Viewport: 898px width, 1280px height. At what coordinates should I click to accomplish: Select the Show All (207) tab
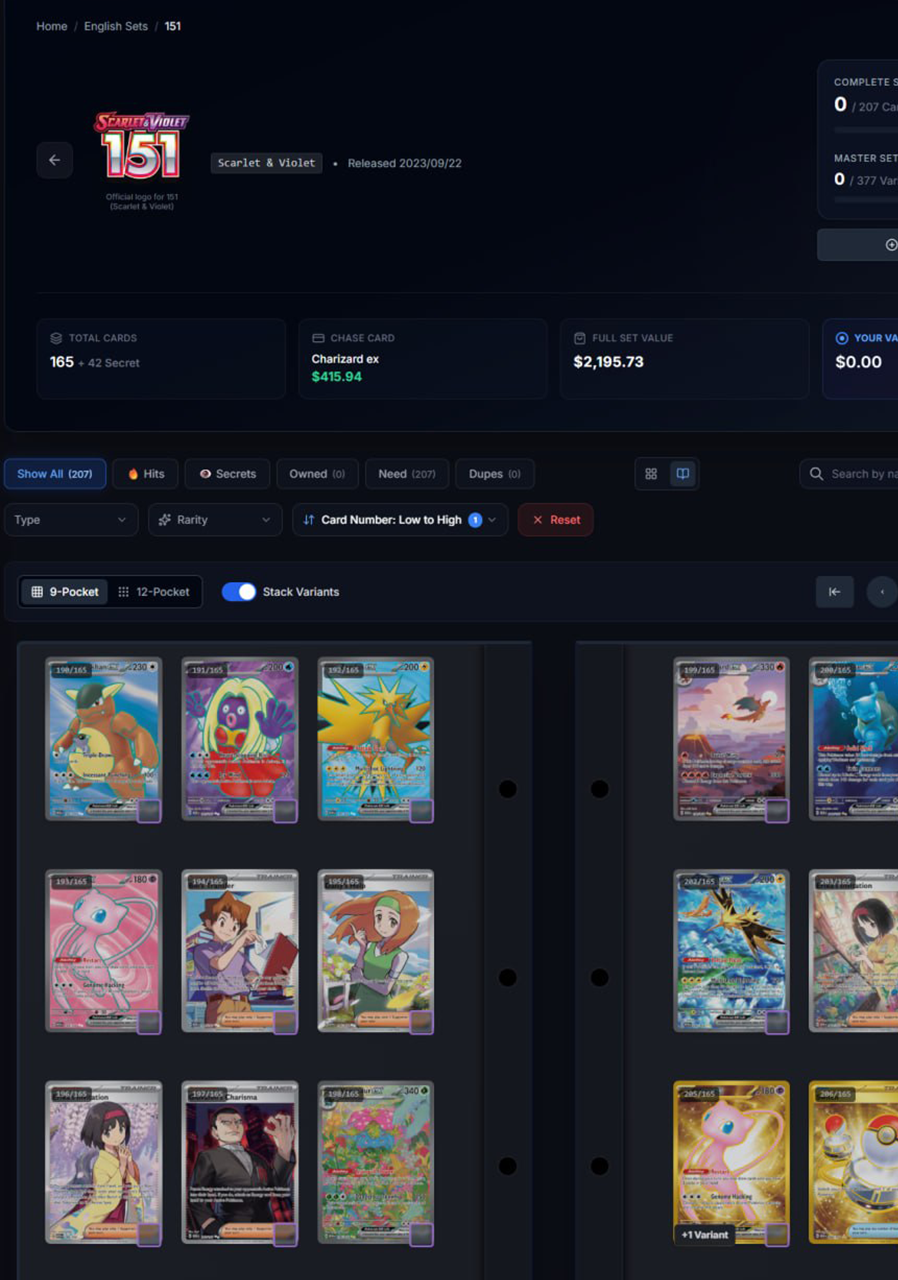(55, 474)
